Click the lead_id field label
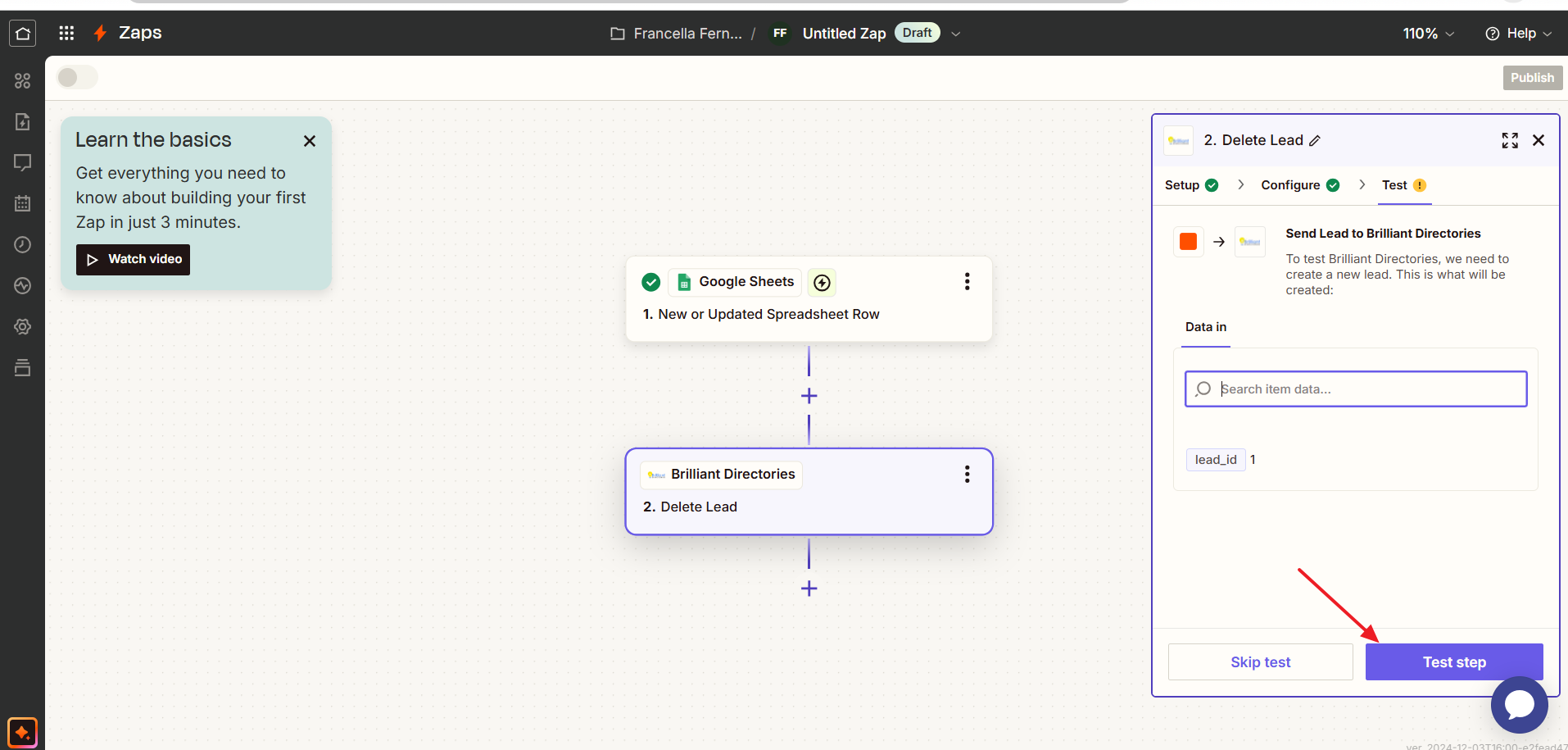The width and height of the screenshot is (1568, 750). [x=1216, y=460]
